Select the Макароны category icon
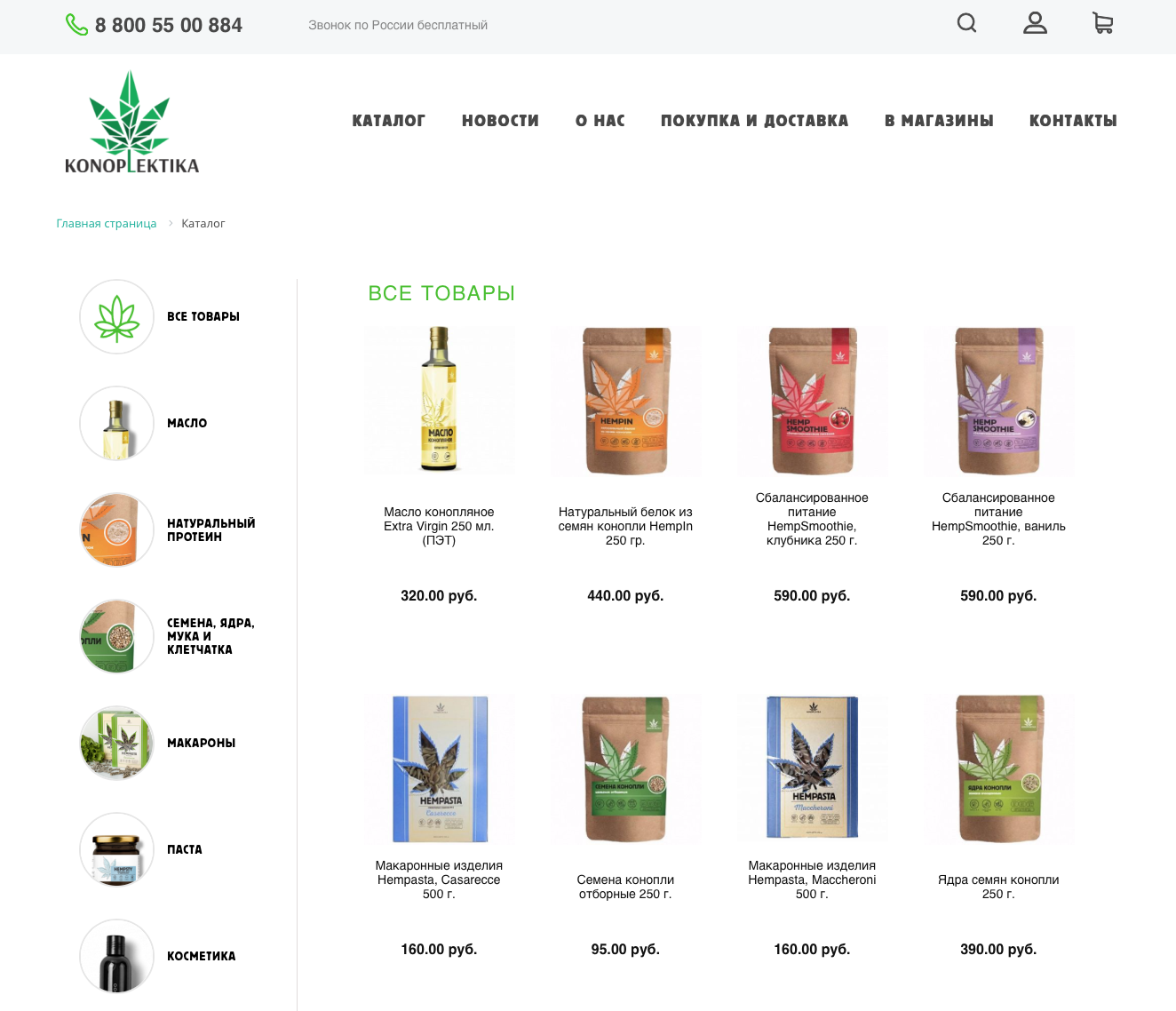 [117, 744]
